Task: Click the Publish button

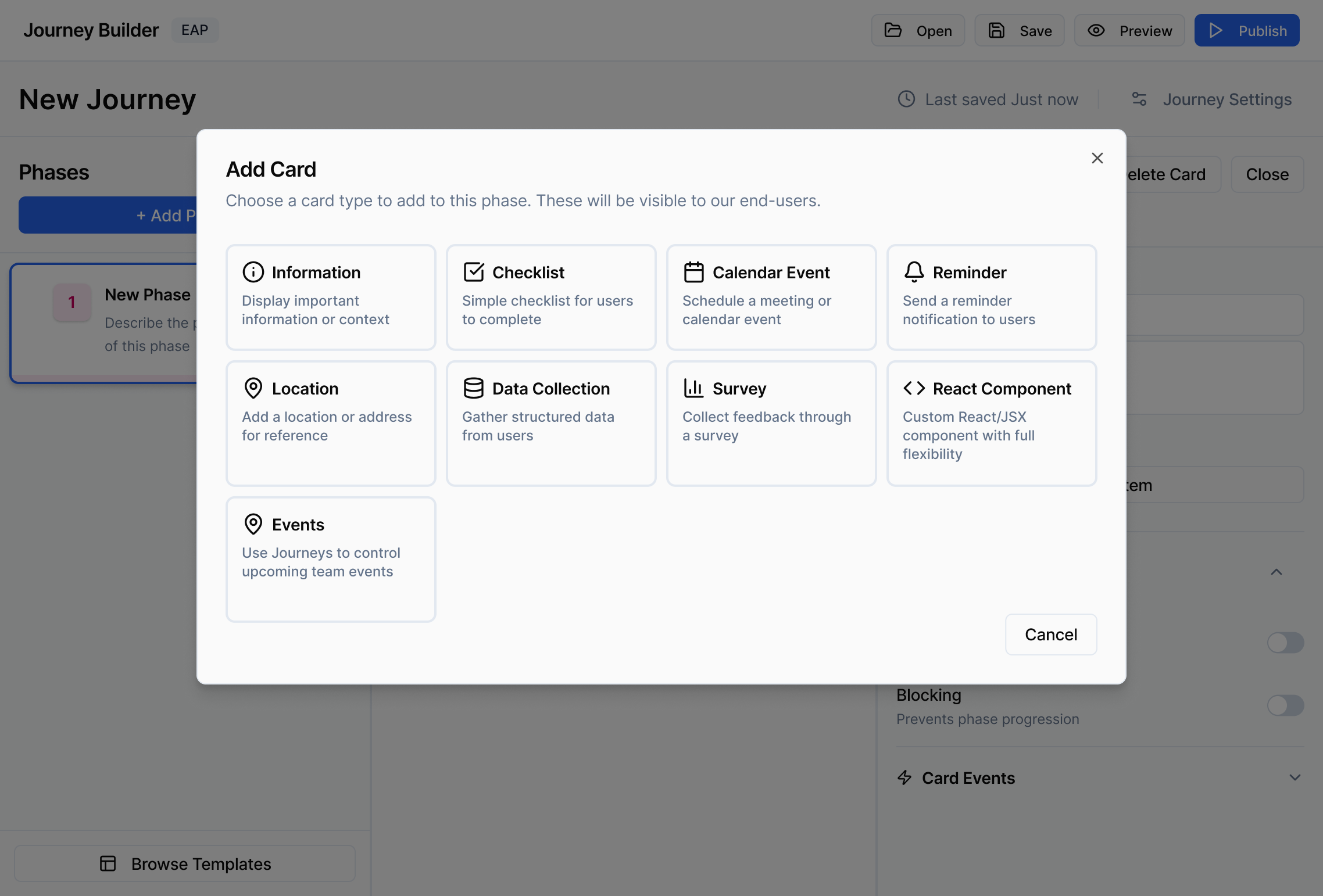Action: 1246,30
